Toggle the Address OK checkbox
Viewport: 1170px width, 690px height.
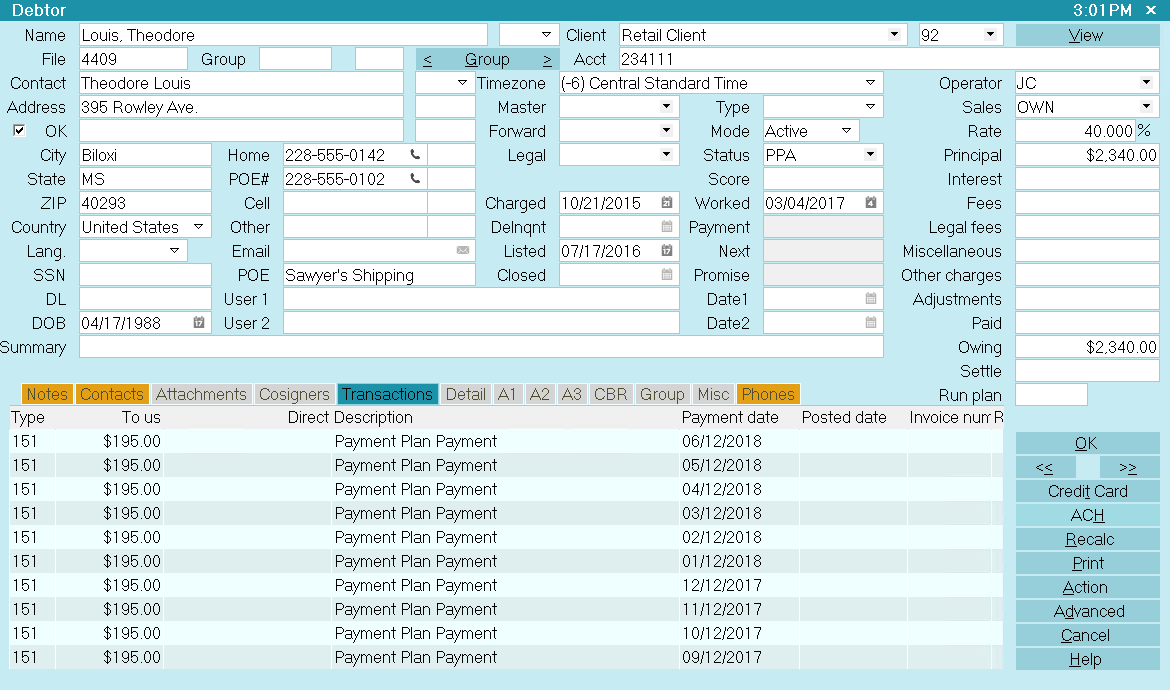(19, 131)
